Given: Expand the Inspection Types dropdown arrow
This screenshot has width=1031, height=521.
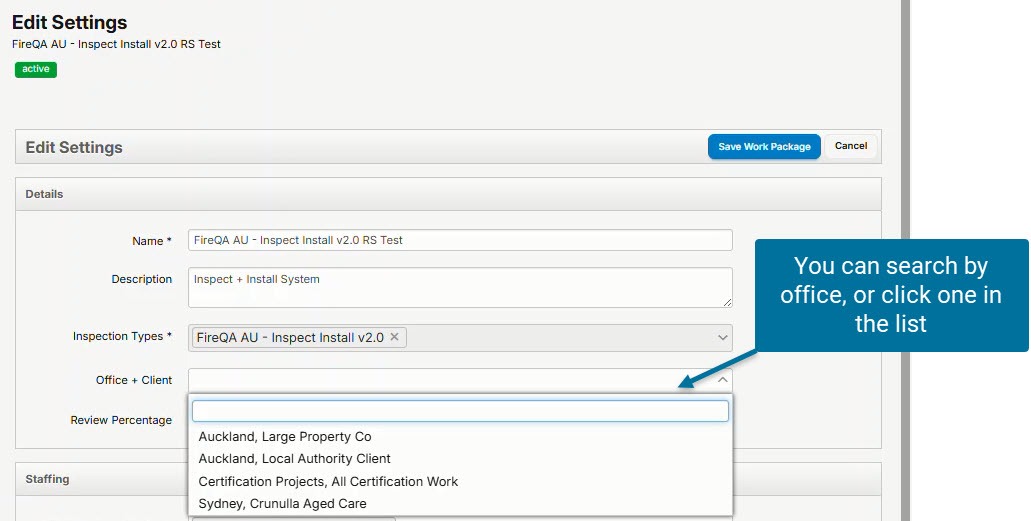Looking at the screenshot, I should coord(722,338).
